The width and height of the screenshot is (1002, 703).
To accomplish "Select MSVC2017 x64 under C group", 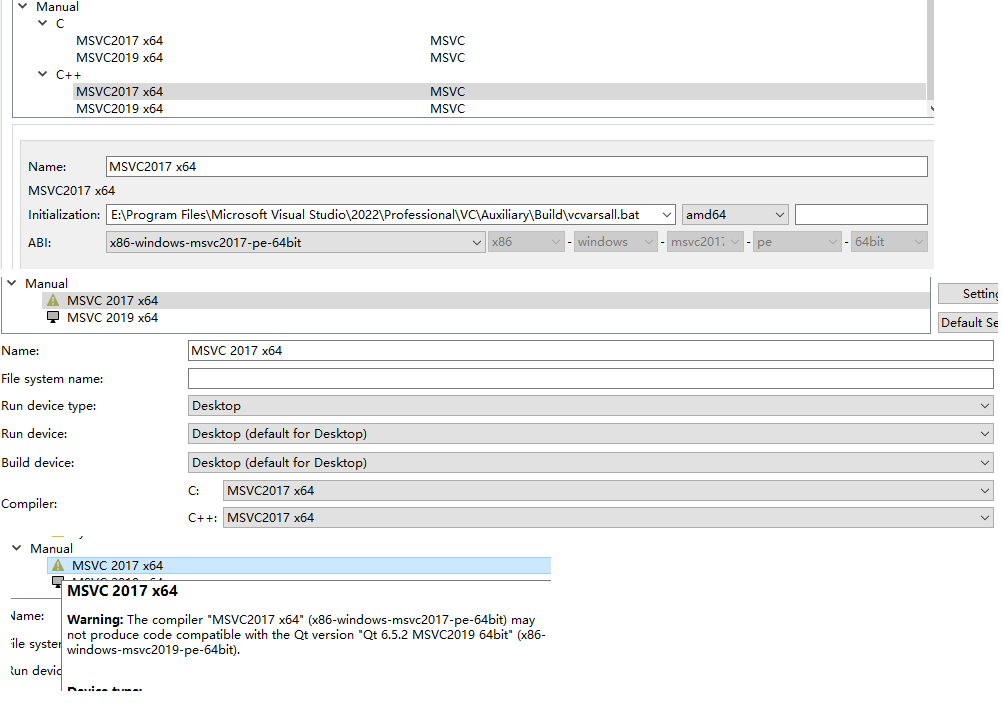I will (x=119, y=40).
